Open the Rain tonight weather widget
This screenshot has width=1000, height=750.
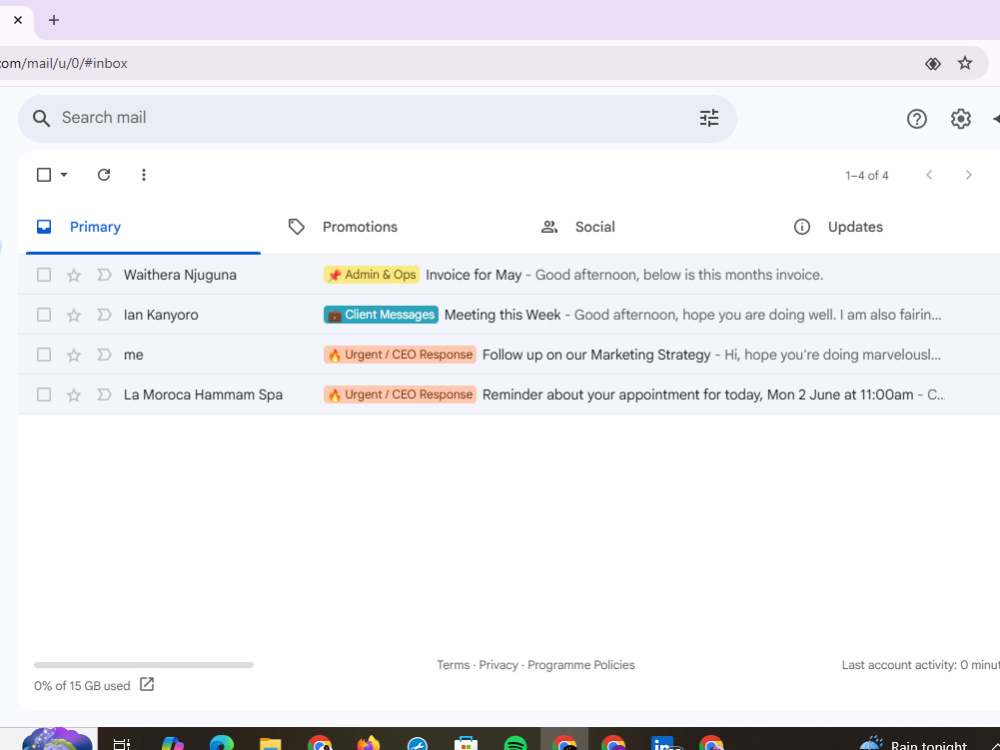click(913, 744)
